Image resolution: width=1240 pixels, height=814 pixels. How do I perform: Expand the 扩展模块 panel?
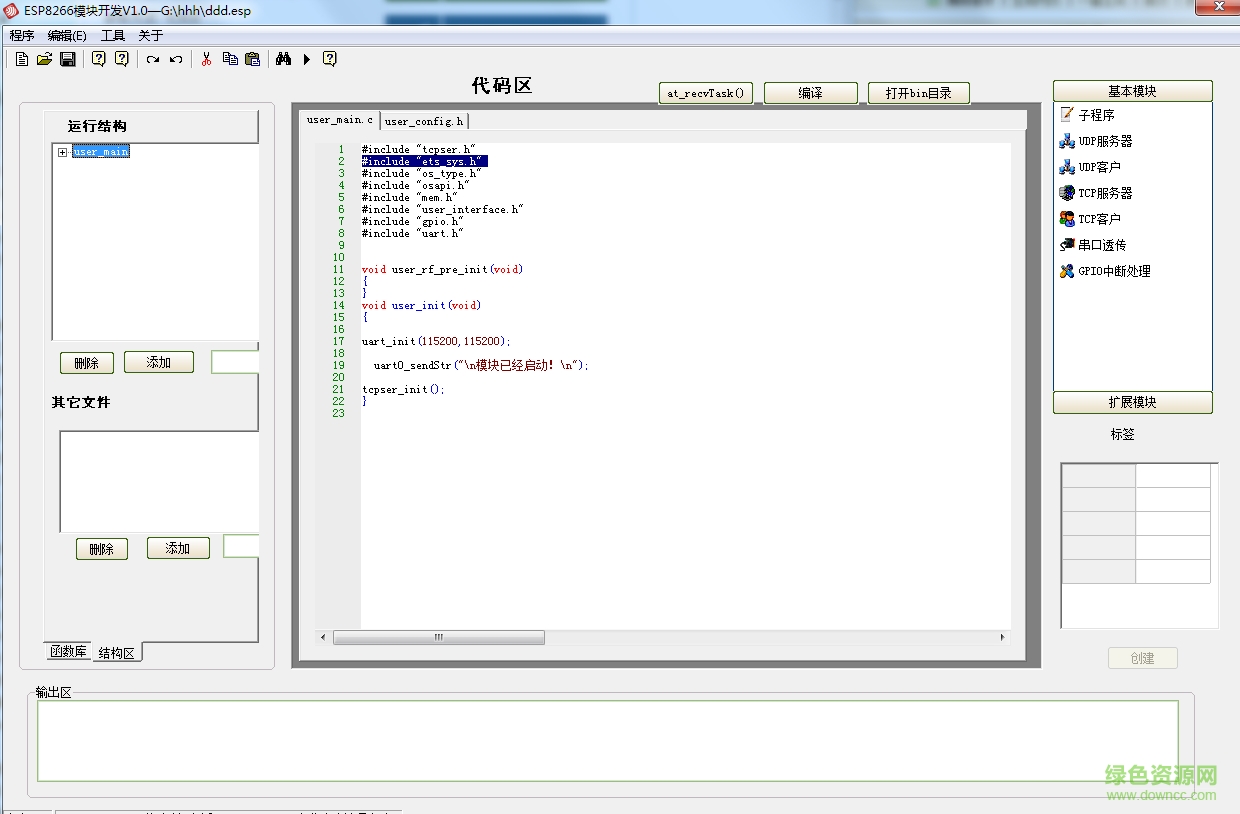click(x=1132, y=404)
